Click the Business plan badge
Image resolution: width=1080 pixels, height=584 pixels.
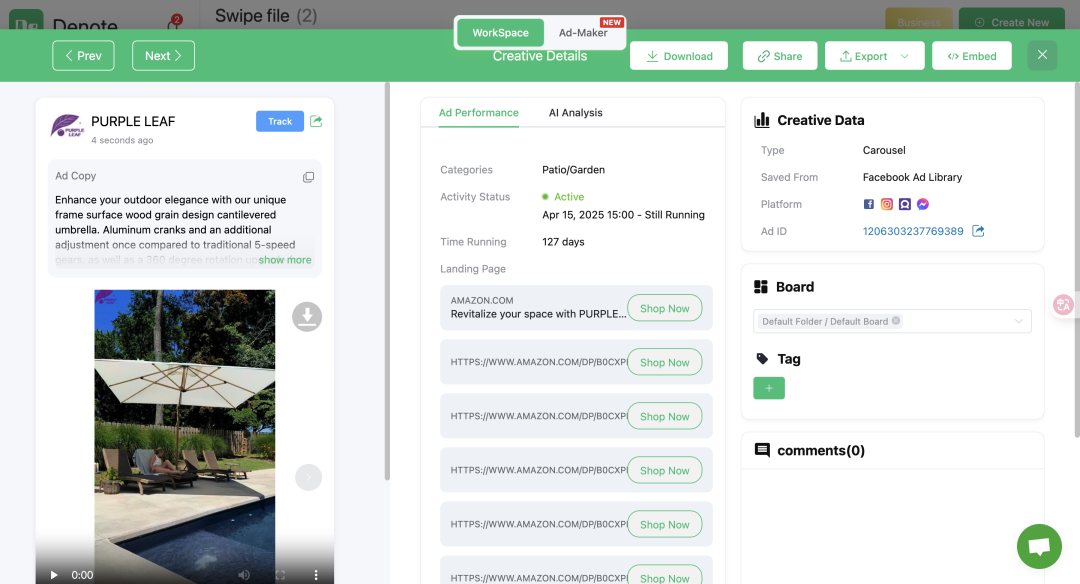[x=919, y=22]
